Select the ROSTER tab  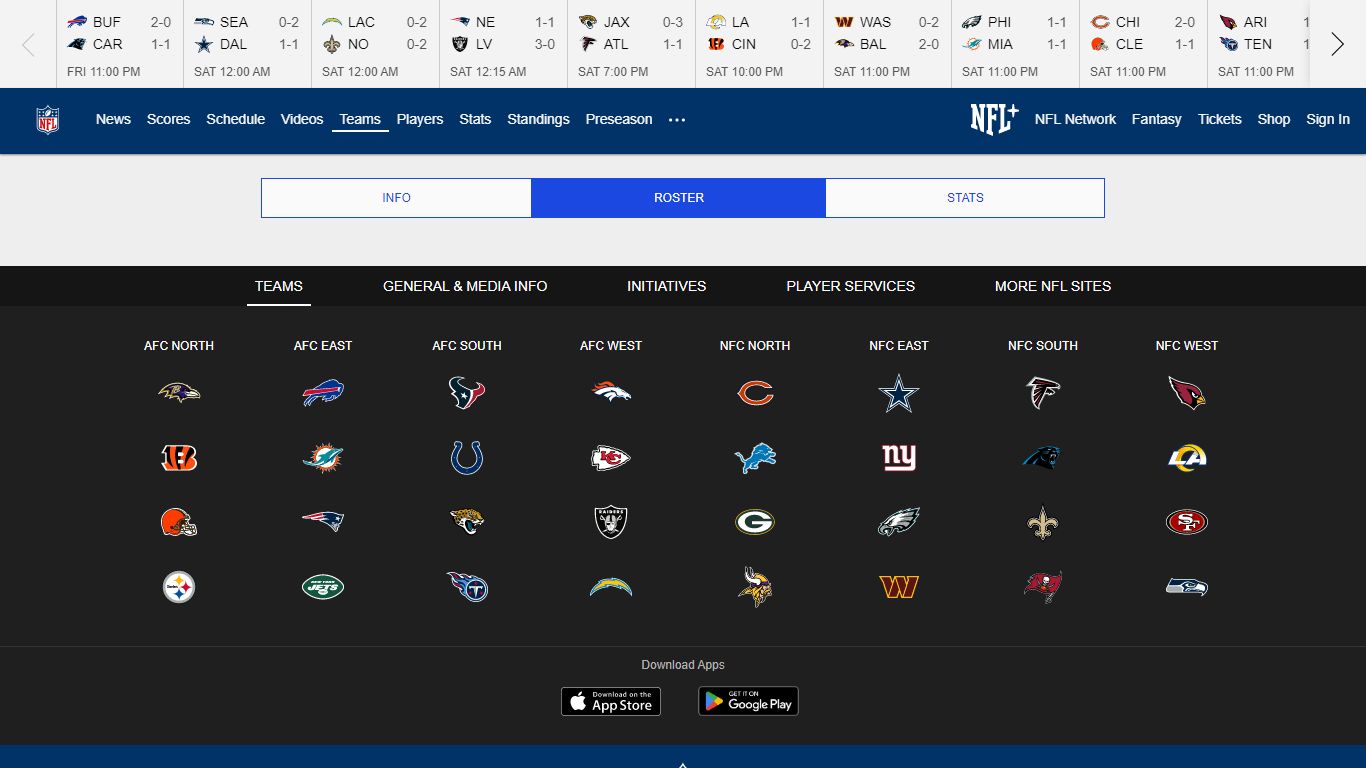point(679,198)
